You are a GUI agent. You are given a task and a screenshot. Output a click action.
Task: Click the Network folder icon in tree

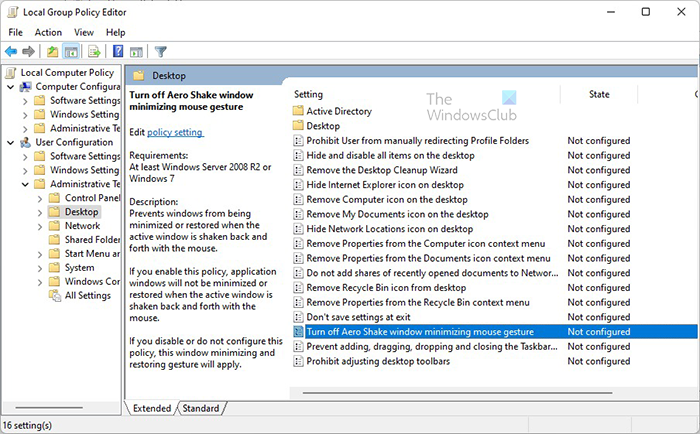[54, 226]
